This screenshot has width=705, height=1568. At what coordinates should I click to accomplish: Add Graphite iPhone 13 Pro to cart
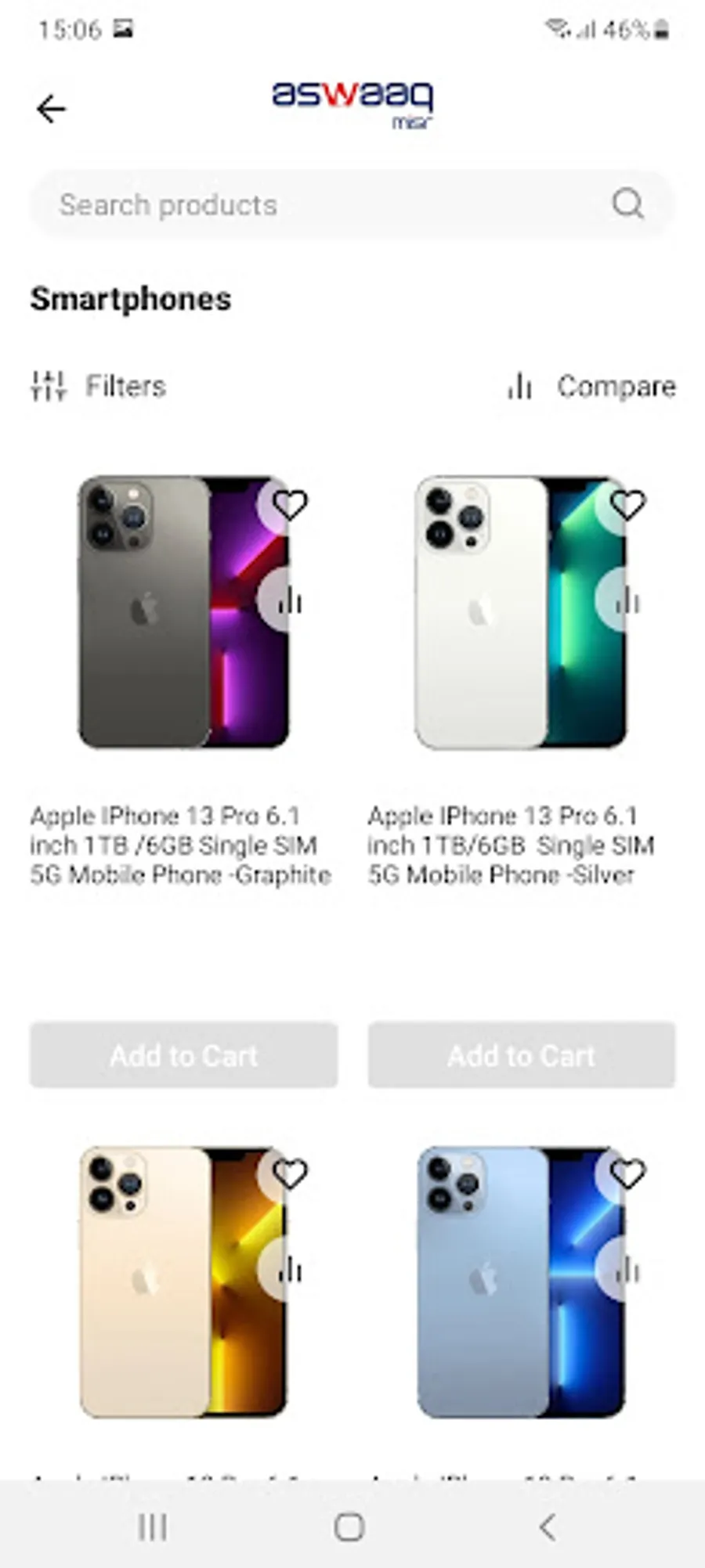[x=184, y=1054]
